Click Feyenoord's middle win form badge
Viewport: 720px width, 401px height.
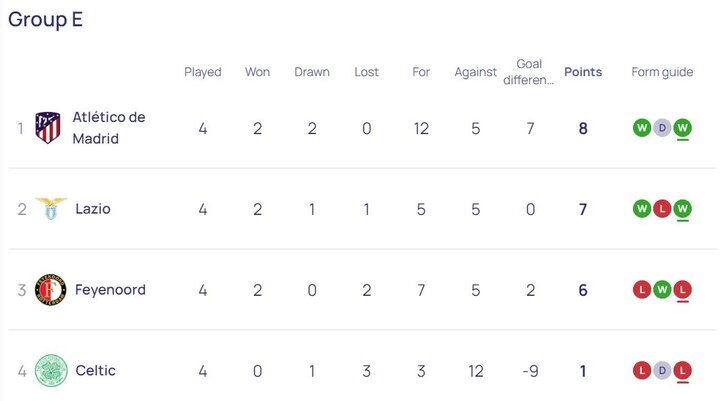pos(662,290)
